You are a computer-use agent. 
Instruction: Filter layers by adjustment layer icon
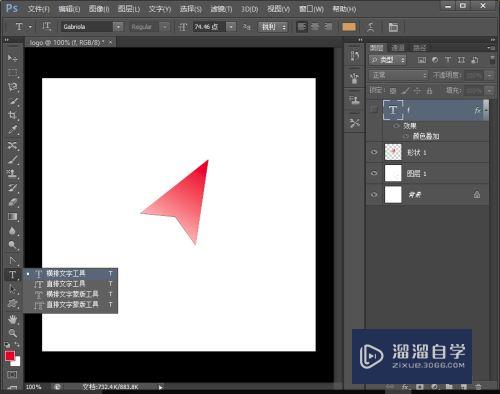tap(435, 60)
